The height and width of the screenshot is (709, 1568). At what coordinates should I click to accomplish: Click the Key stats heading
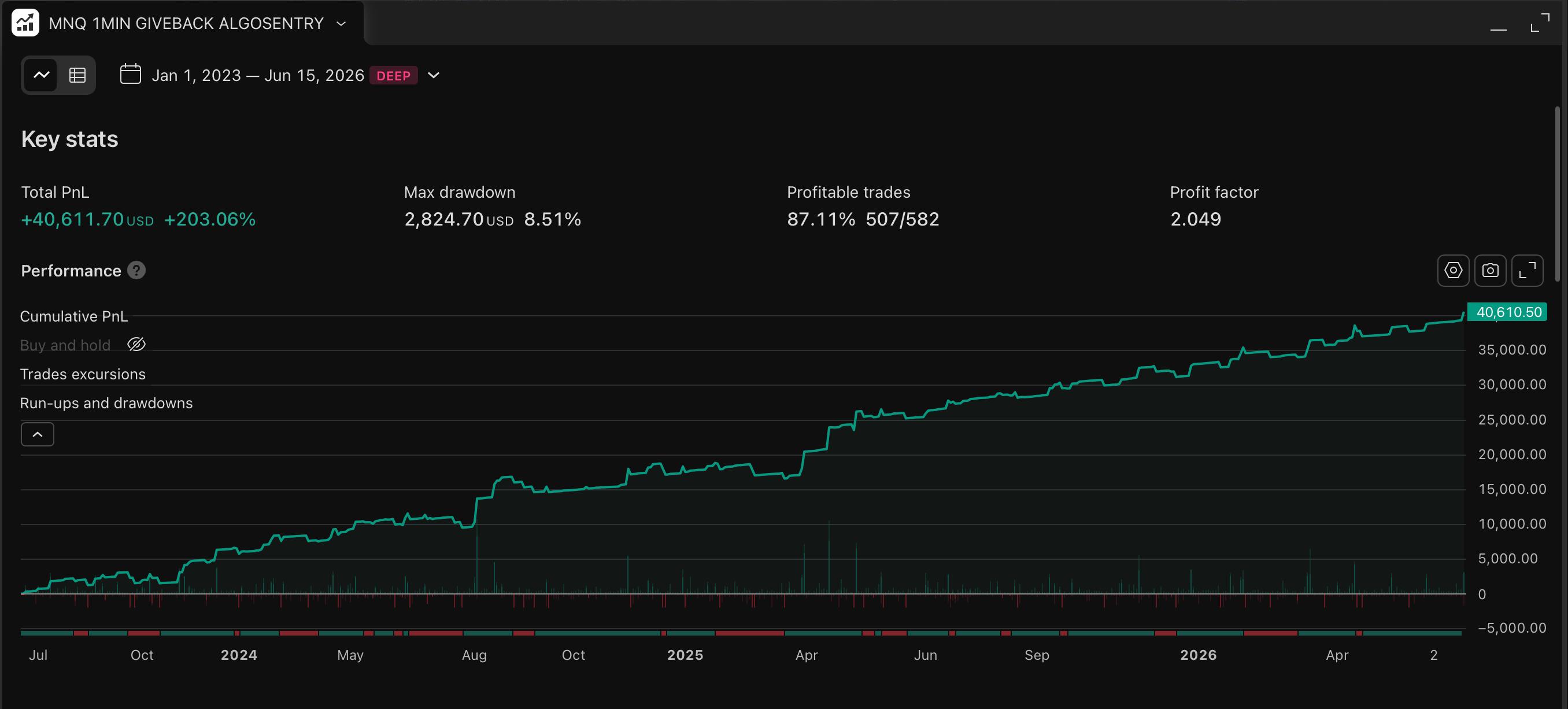coord(70,139)
